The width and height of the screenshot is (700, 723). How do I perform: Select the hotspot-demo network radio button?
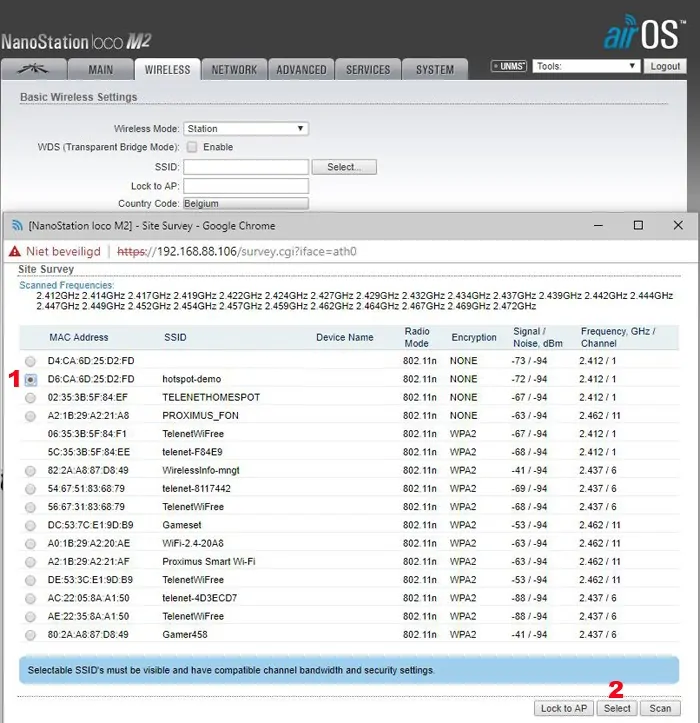tap(31, 380)
